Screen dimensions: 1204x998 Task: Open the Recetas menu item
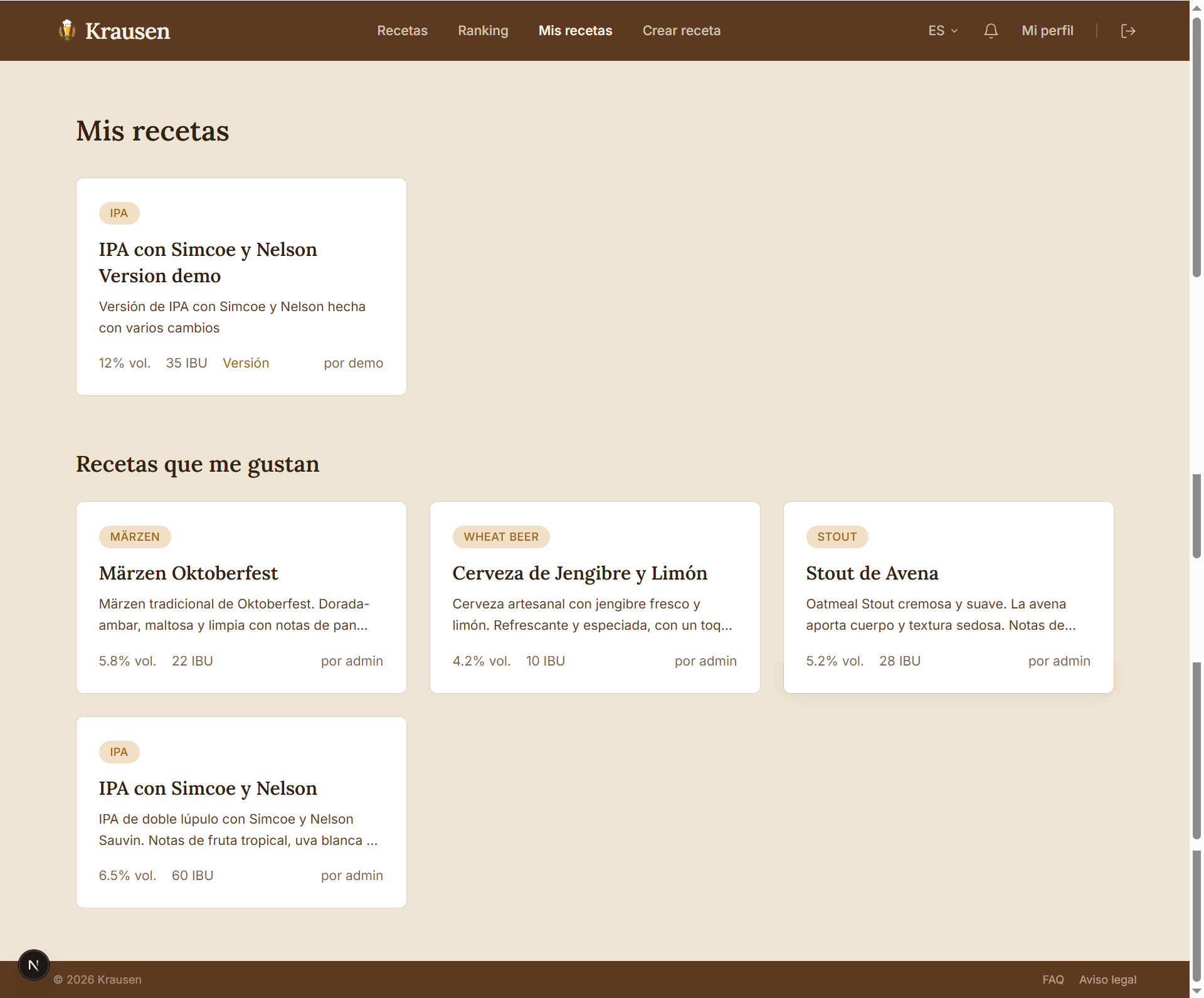pyautogui.click(x=402, y=31)
